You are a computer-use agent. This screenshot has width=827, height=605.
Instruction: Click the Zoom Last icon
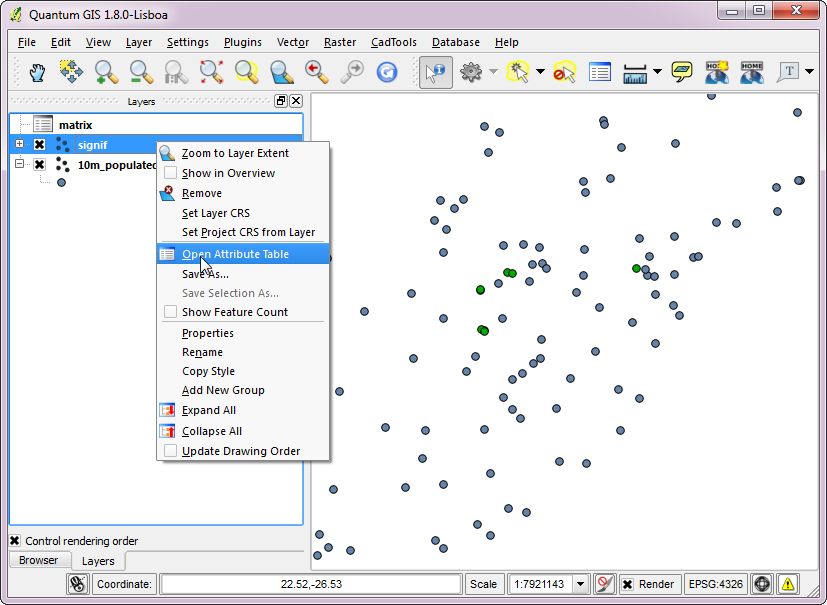(316, 72)
